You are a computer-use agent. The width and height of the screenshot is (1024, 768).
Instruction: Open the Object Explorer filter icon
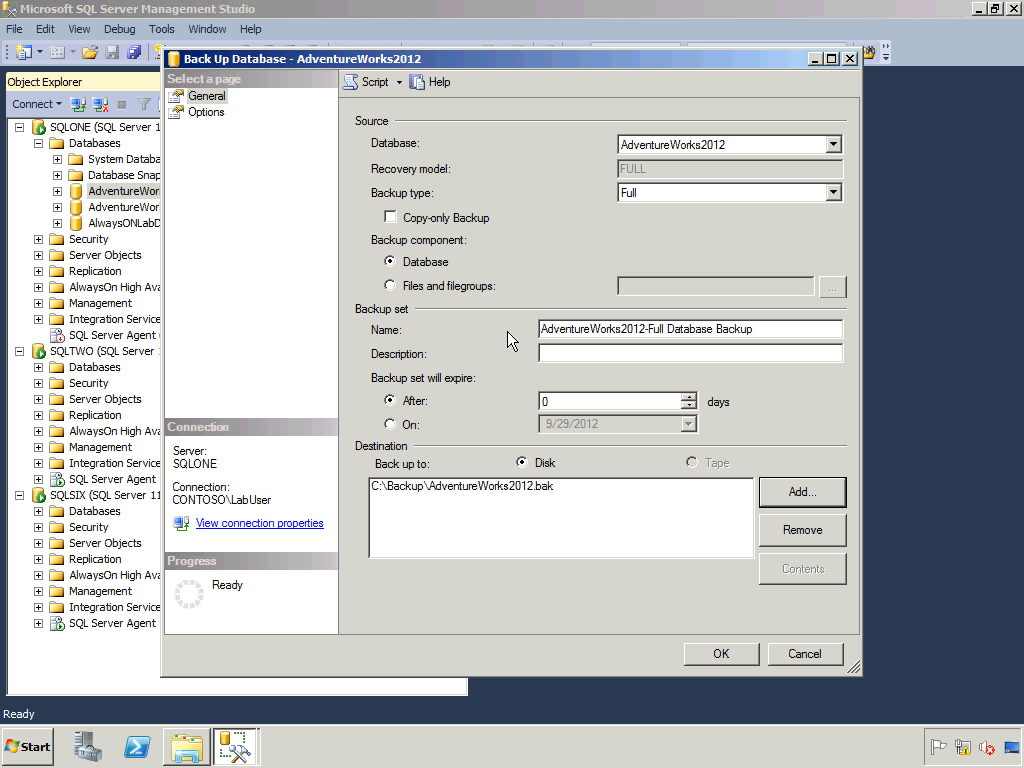pyautogui.click(x=143, y=104)
